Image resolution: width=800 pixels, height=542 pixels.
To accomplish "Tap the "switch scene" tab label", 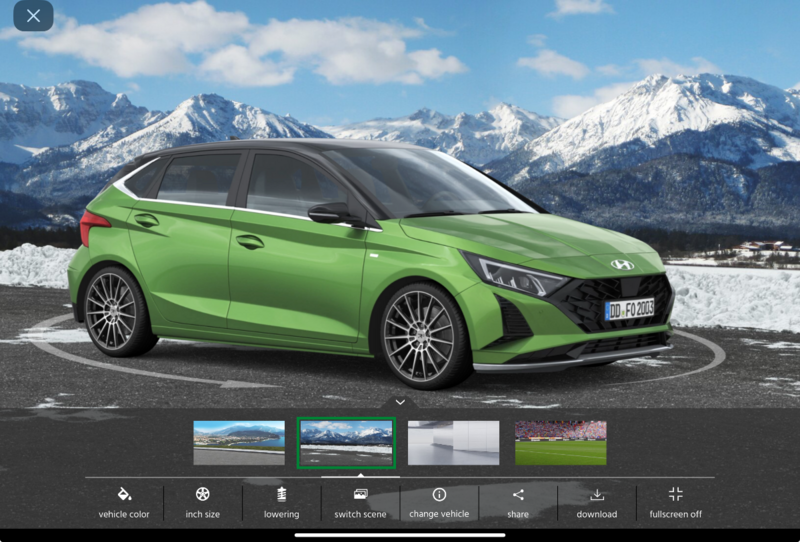I will (x=360, y=514).
